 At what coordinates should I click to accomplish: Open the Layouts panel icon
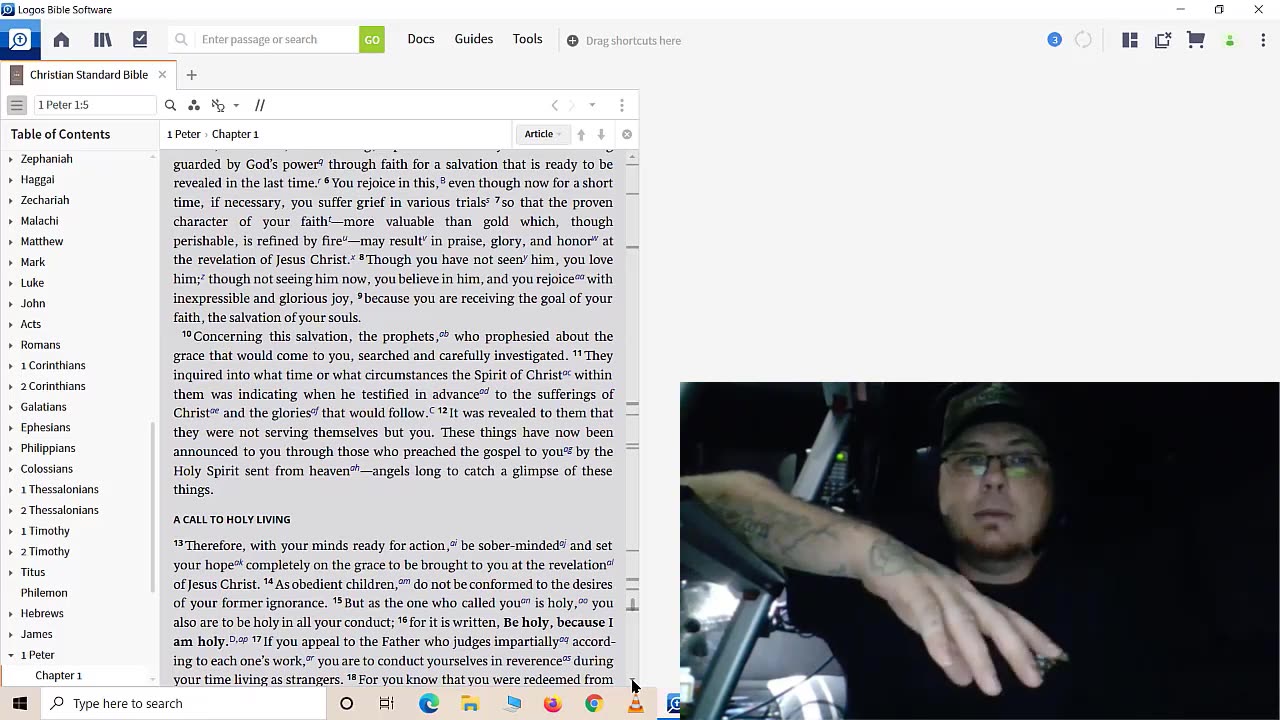1130,40
